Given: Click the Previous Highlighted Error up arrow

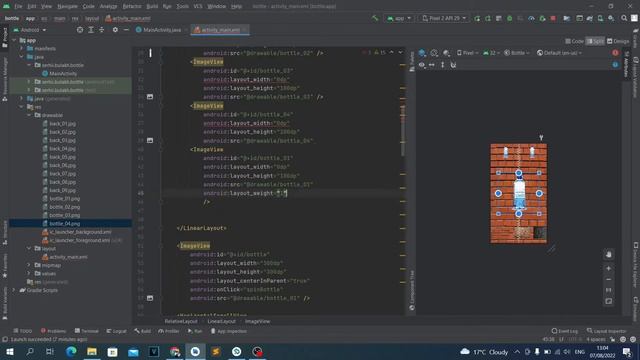Looking at the screenshot, I should pos(391,52).
